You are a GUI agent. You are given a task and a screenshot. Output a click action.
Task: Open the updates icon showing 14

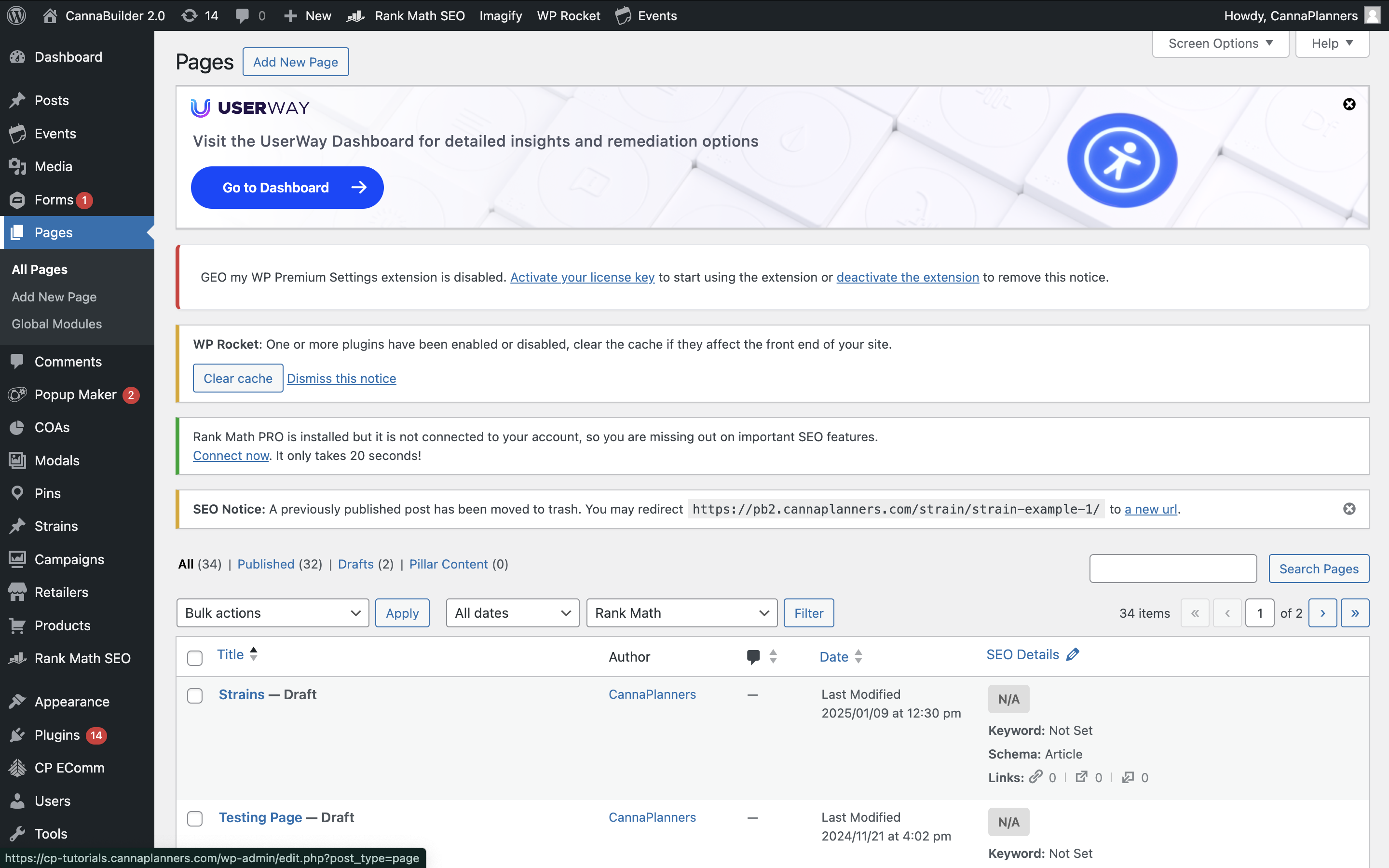[x=199, y=15]
